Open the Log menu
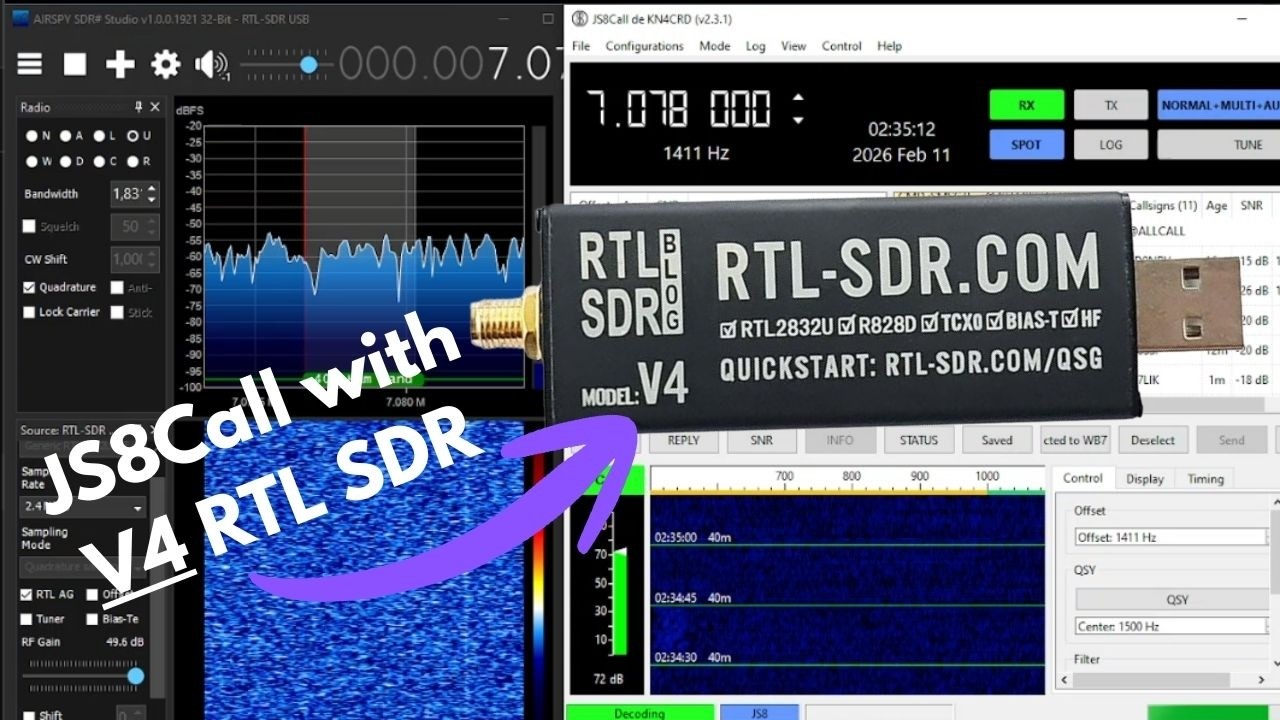 755,46
